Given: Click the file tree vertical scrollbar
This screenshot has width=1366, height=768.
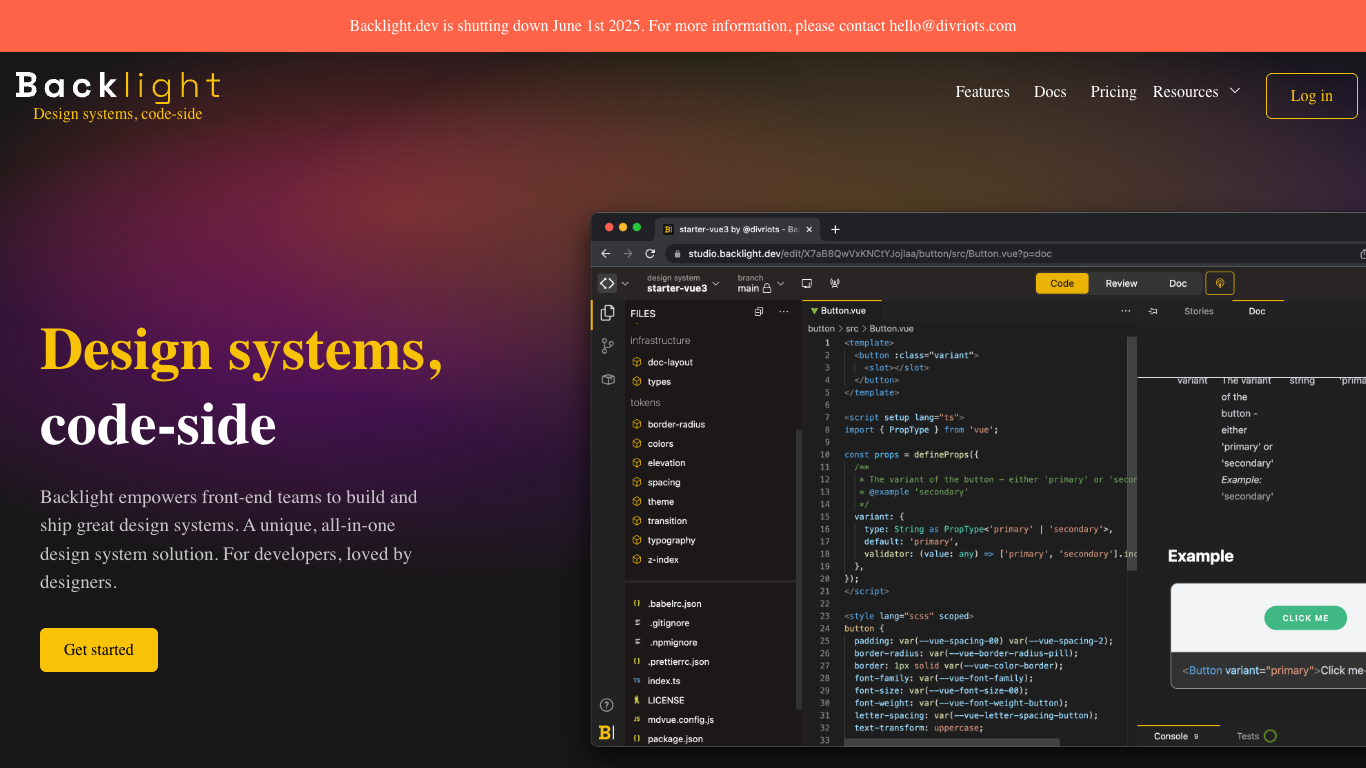Looking at the screenshot, I should 798,570.
